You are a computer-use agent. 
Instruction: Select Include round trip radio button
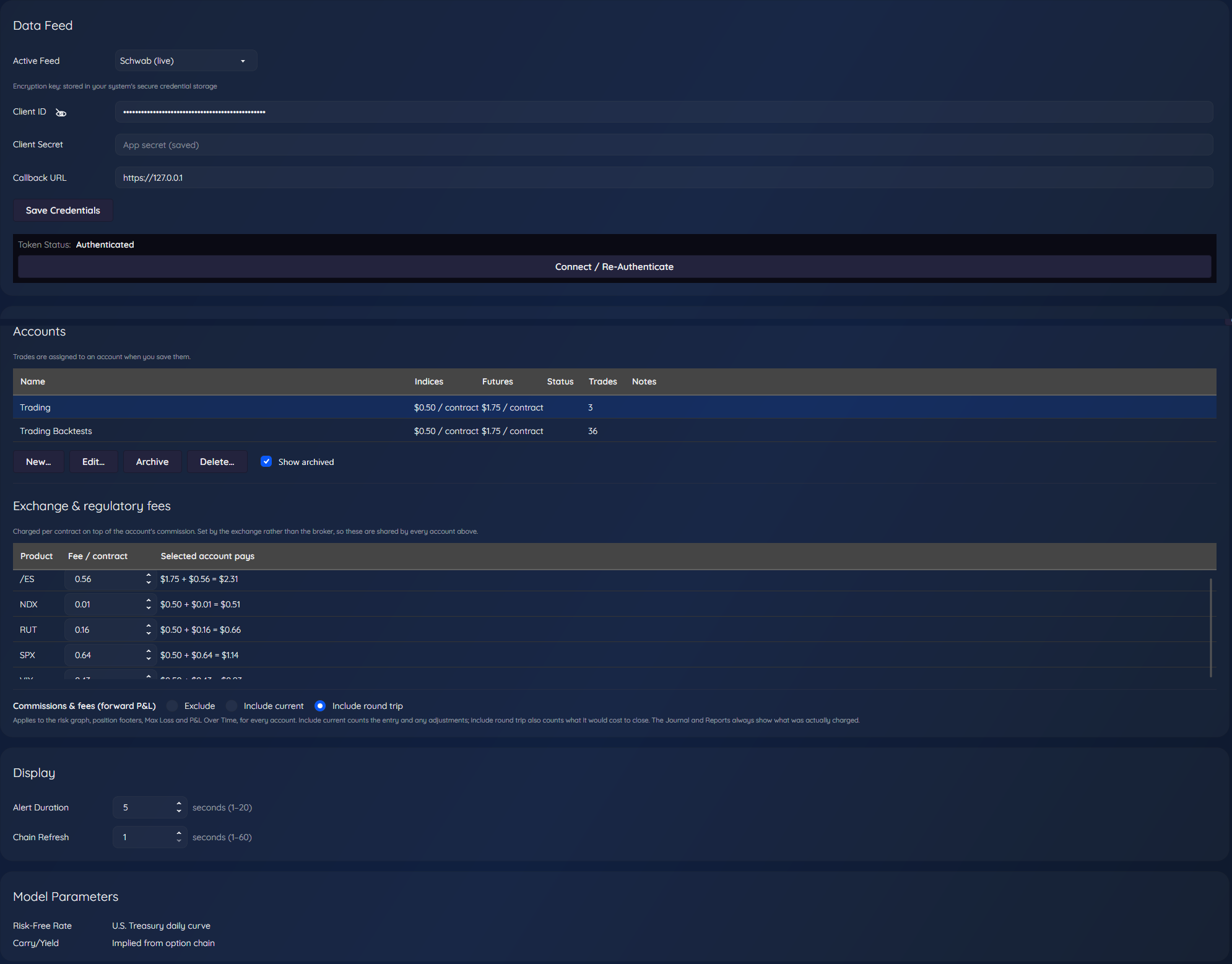[320, 706]
